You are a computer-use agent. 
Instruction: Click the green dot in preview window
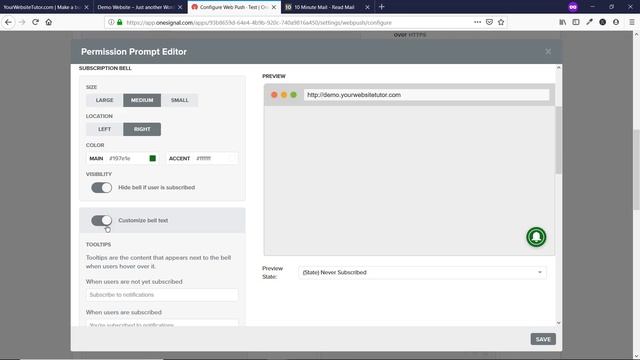(x=293, y=95)
